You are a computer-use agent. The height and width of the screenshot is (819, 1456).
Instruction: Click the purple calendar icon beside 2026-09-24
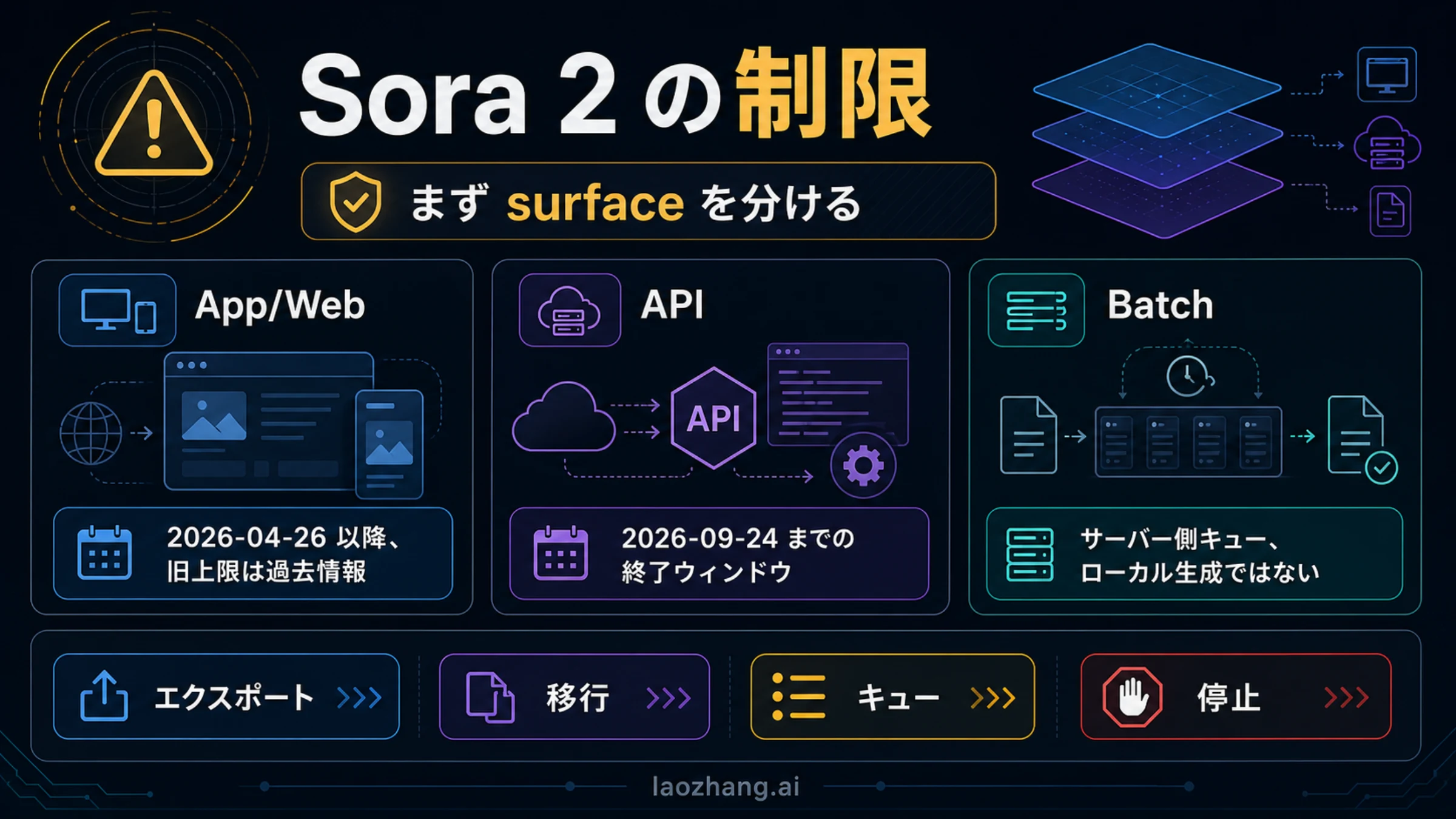tap(561, 553)
